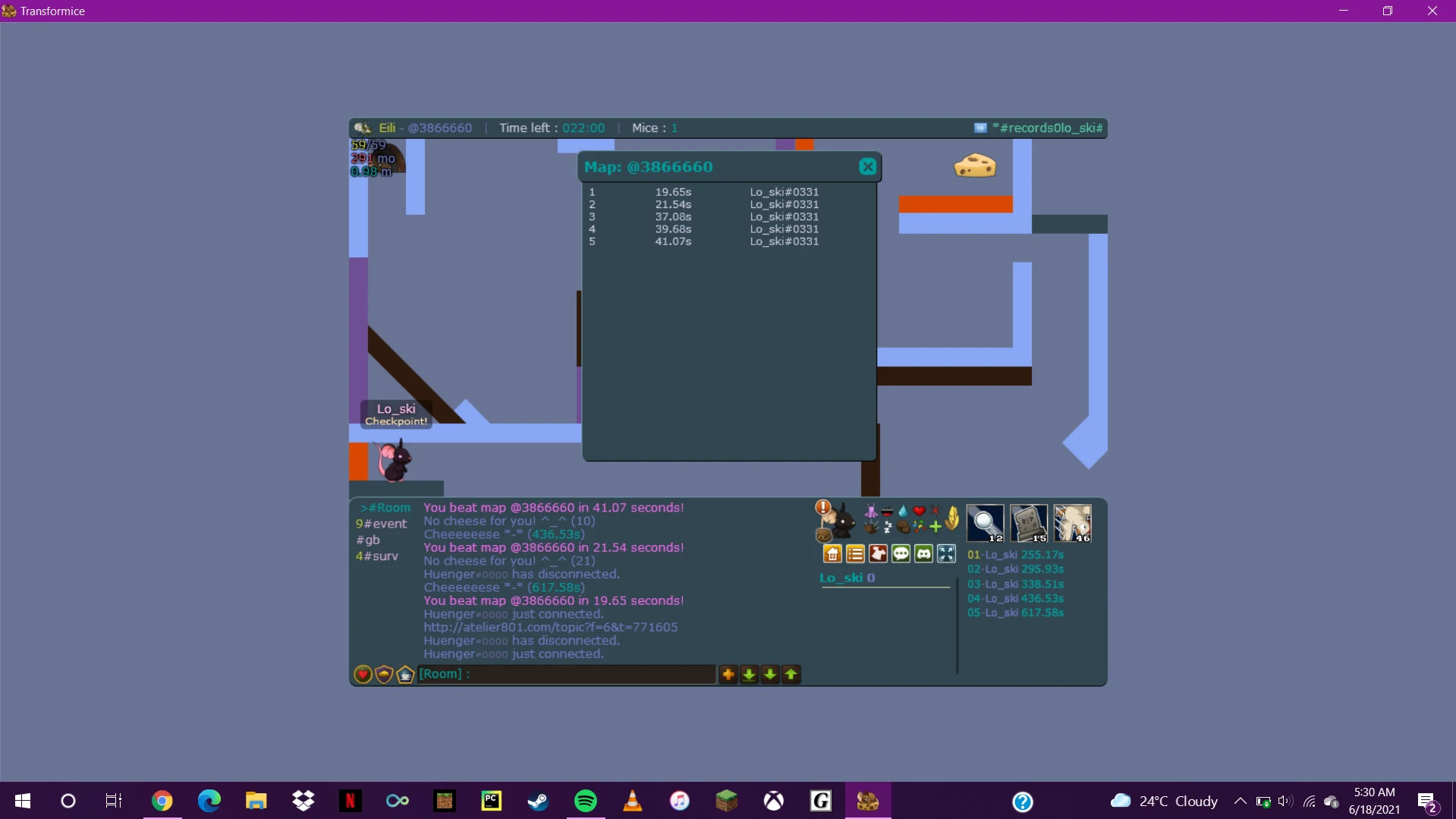Viewport: 1456px width, 819px height.
Task: Click the coffee cup café icon
Action: (405, 674)
